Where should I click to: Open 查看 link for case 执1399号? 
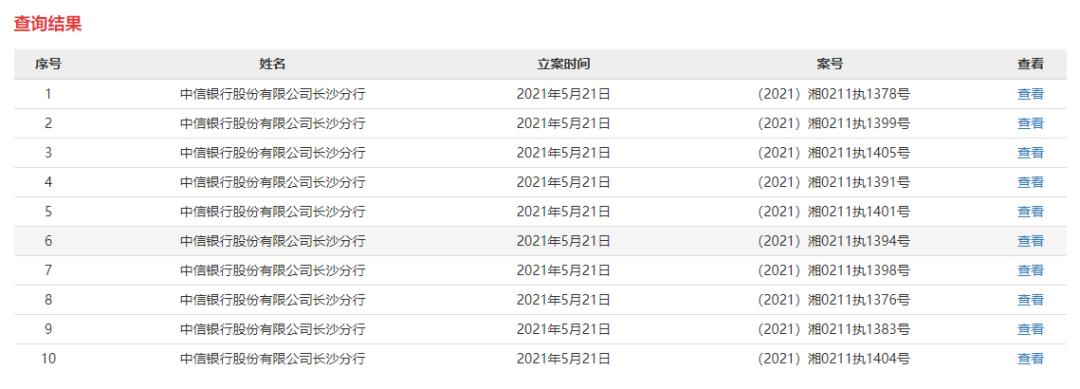click(1030, 123)
